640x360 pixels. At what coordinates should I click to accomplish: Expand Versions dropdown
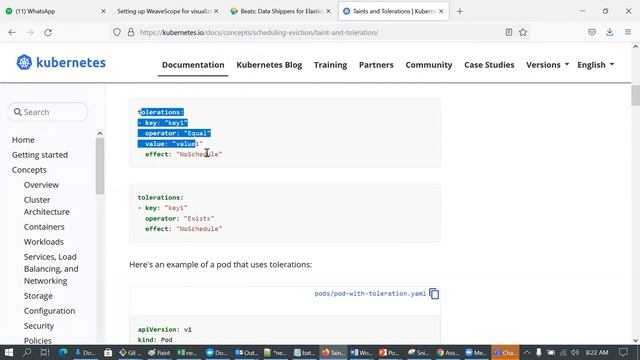pos(547,65)
